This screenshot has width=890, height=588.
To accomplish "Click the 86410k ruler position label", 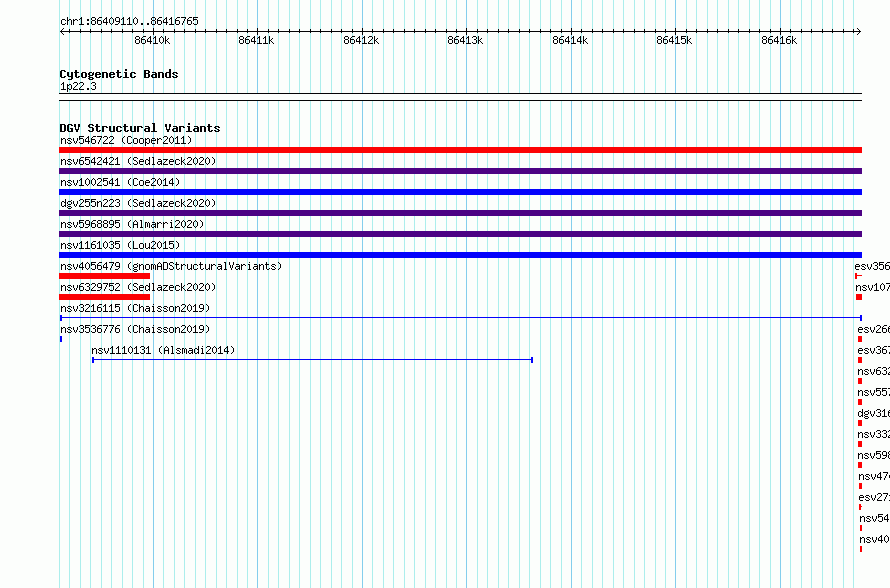I will (152, 40).
